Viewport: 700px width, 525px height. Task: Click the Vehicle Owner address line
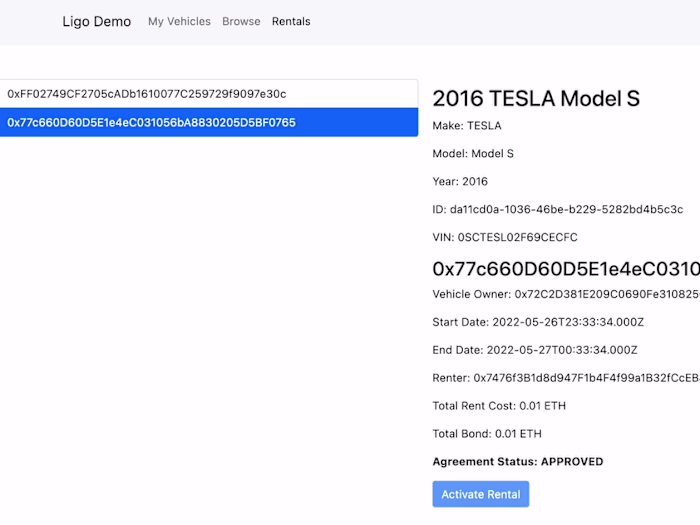pyautogui.click(x=566, y=294)
